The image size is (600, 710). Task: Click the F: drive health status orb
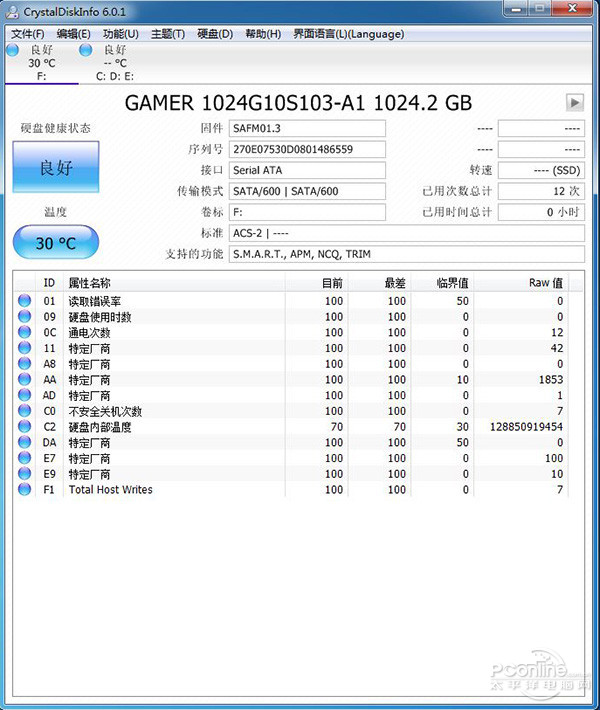point(12,50)
